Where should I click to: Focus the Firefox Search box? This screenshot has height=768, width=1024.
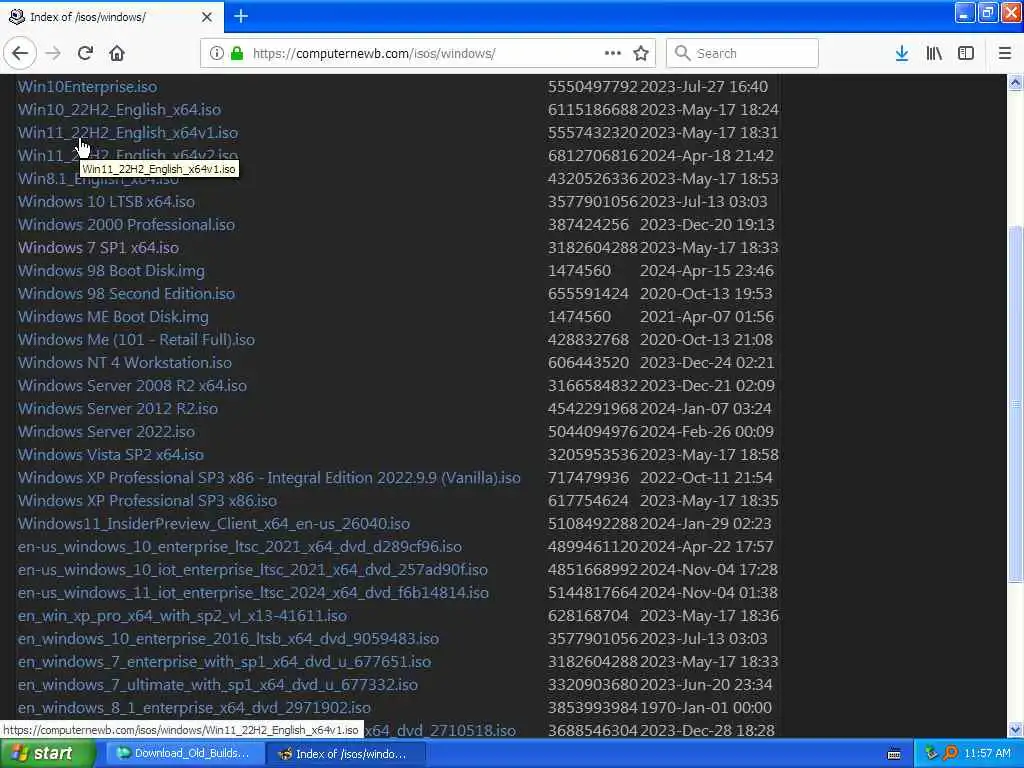coord(742,54)
